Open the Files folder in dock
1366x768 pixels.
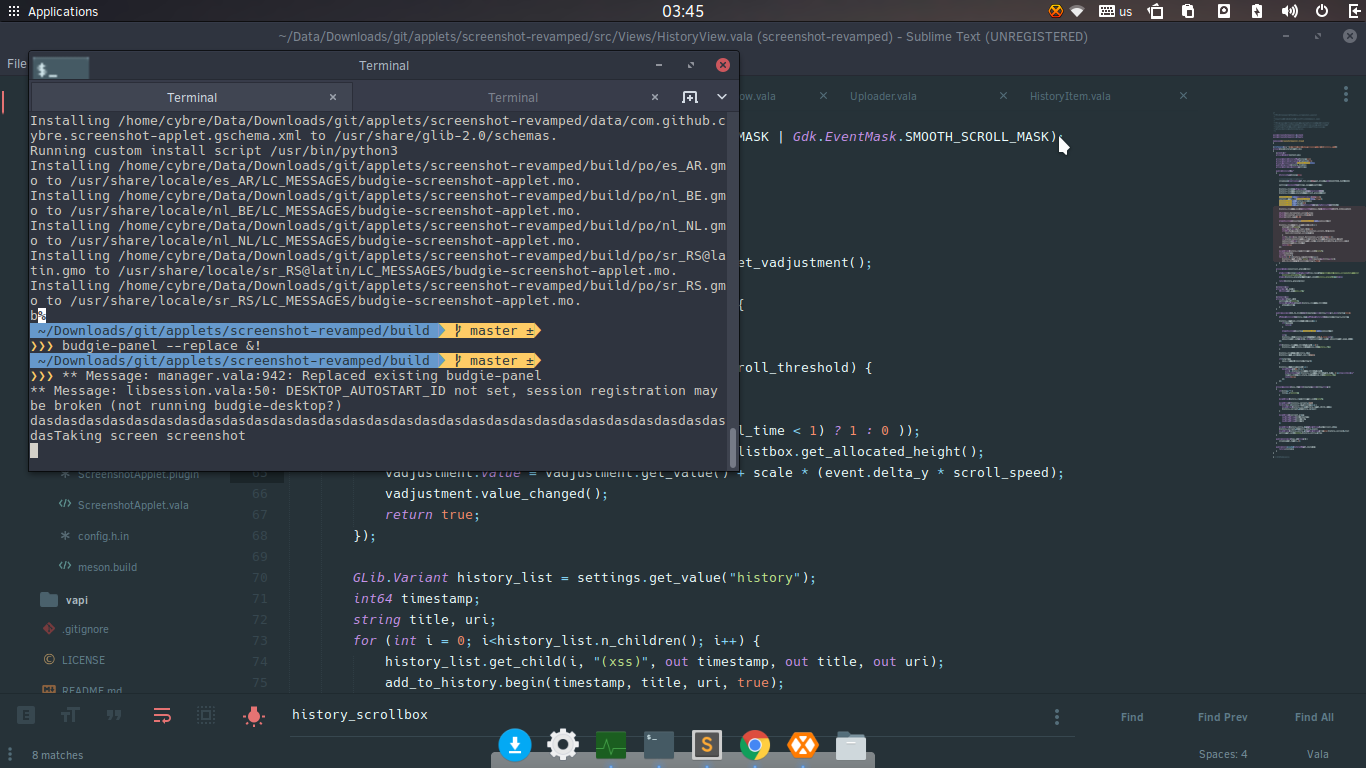(x=851, y=745)
